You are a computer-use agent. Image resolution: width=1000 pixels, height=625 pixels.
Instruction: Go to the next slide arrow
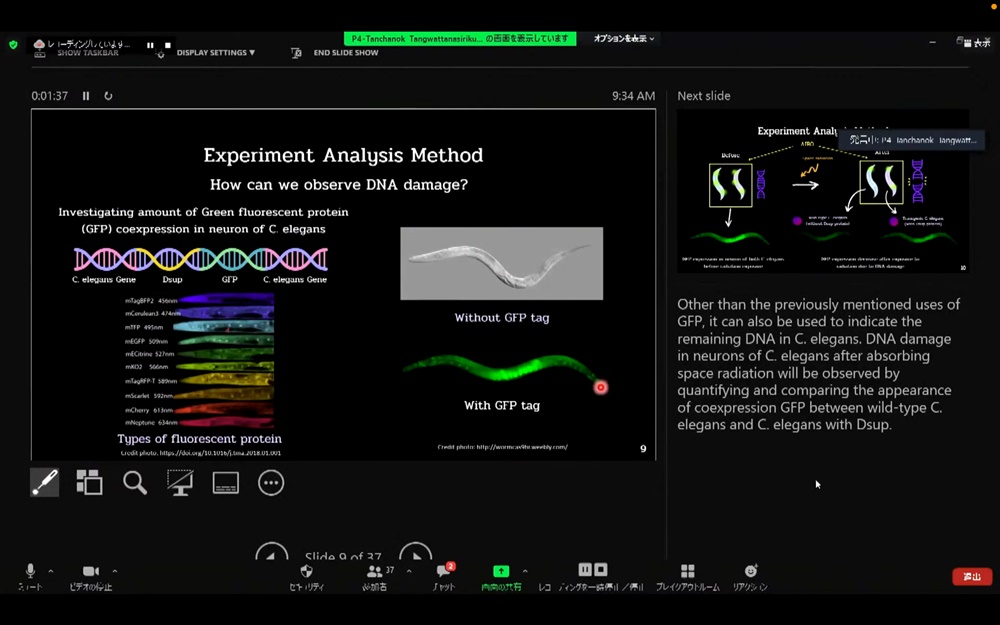click(415, 556)
